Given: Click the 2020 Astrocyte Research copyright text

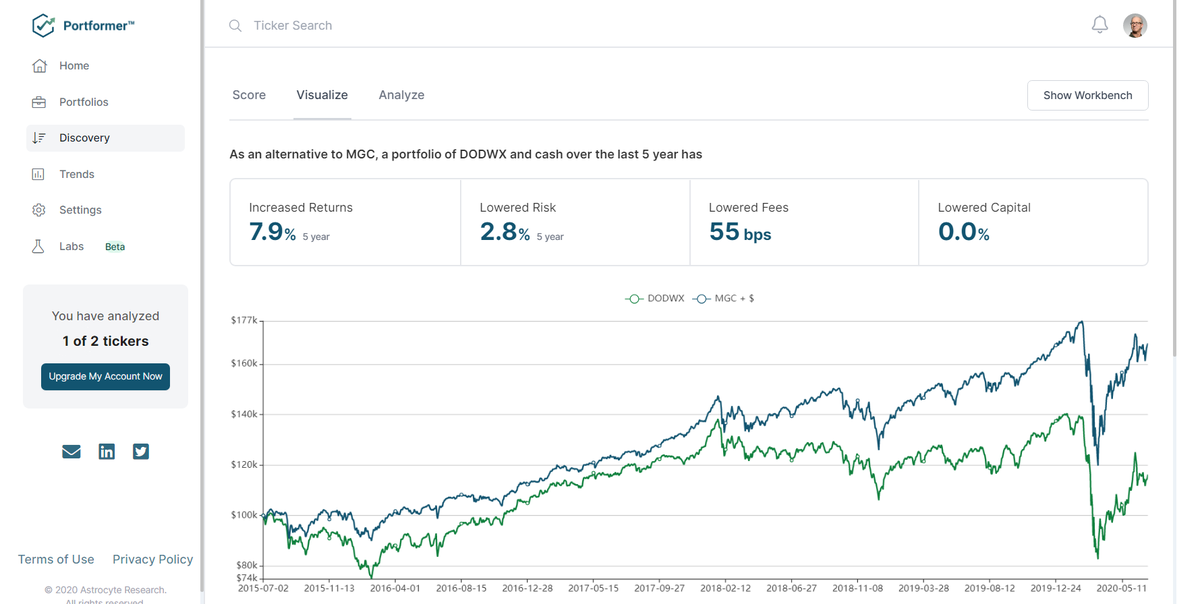Looking at the screenshot, I should pyautogui.click(x=105, y=590).
